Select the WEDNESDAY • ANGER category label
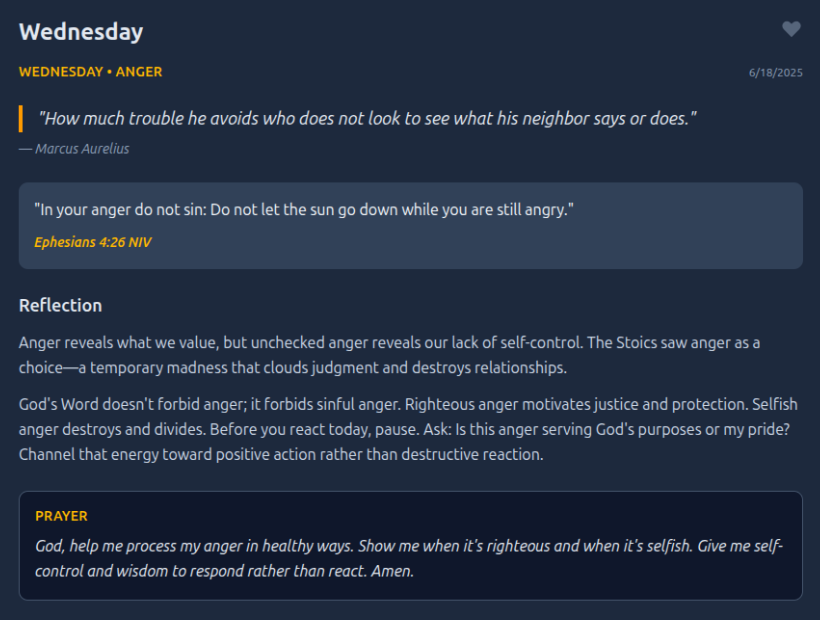 click(90, 72)
